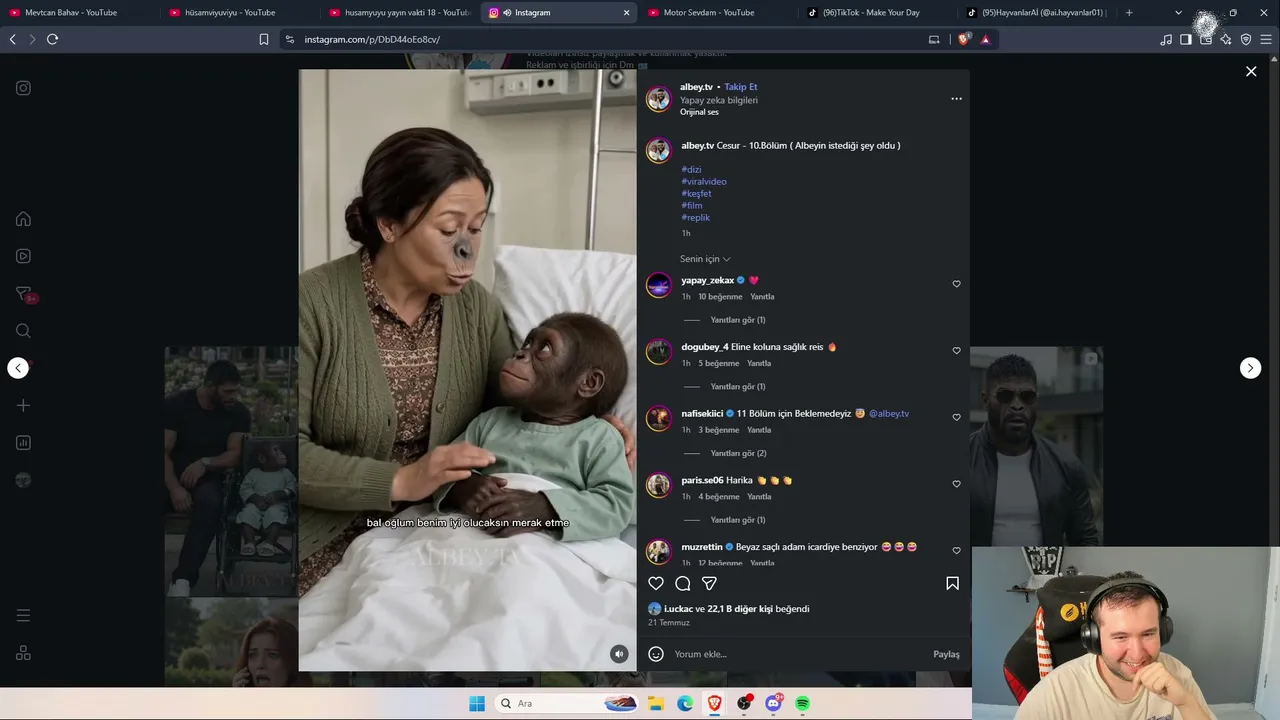Open the dashboard chart icon in the sidebar
This screenshot has height=720, width=1280.
[x=23, y=443]
